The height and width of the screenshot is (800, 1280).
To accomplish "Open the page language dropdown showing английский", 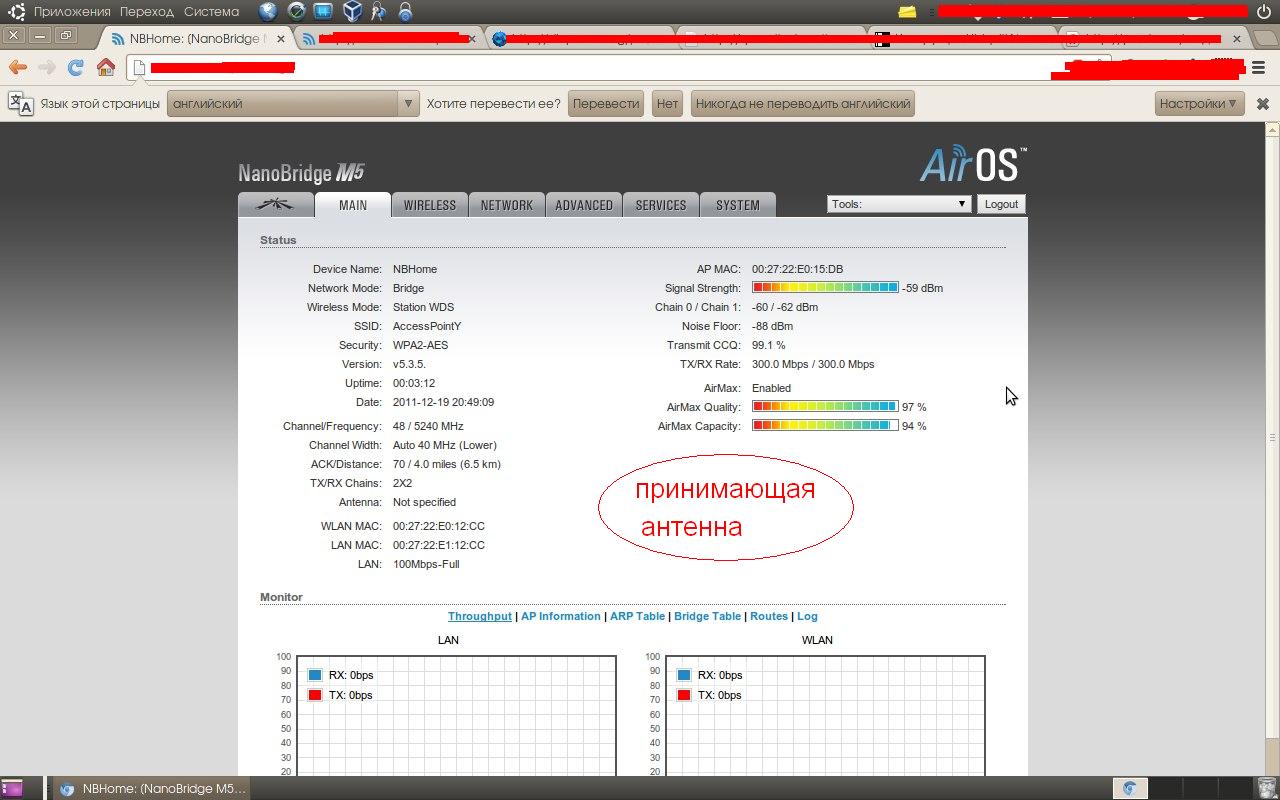I will pyautogui.click(x=292, y=103).
